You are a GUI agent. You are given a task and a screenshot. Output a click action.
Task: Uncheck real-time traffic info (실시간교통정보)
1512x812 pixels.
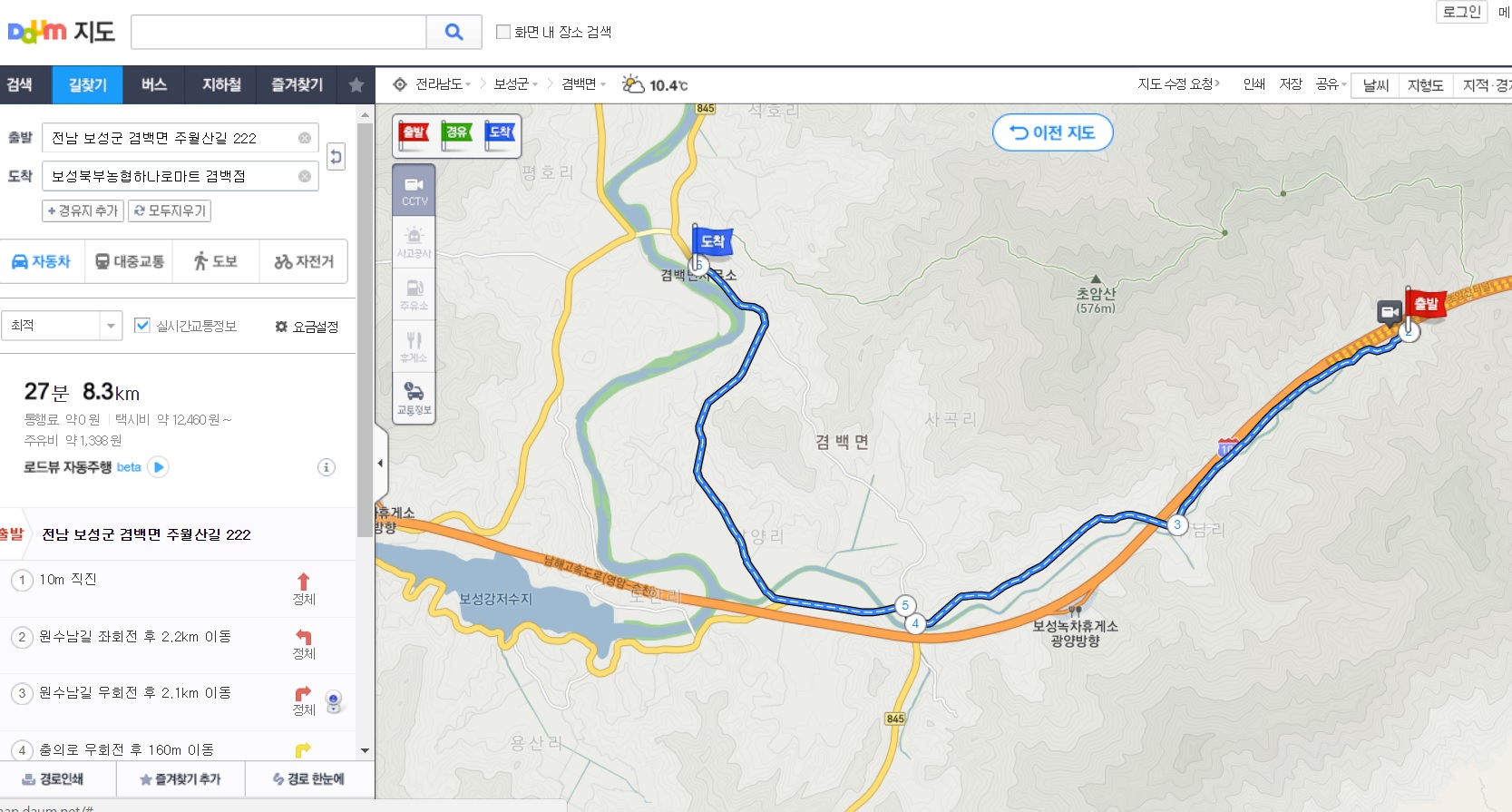click(x=142, y=326)
